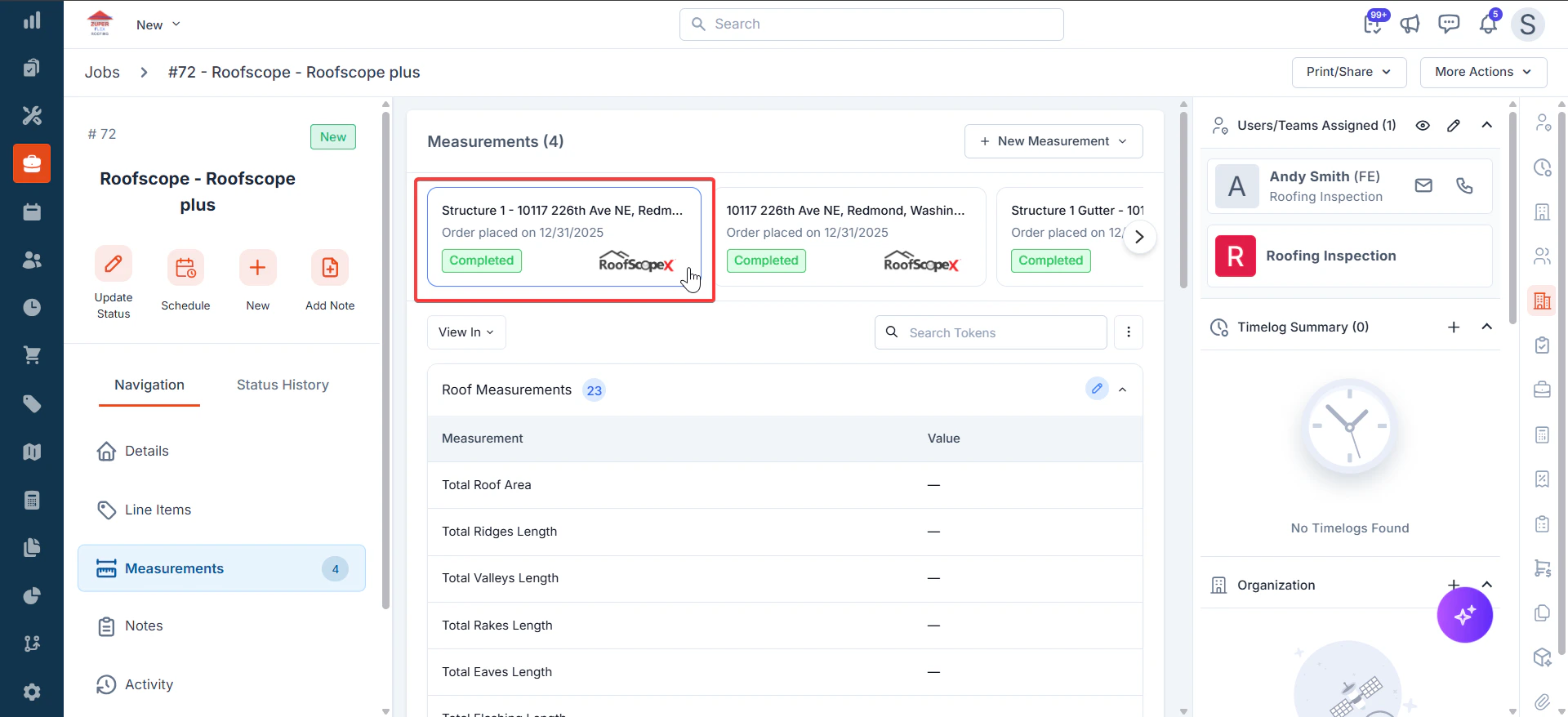
Task: Select the Structure 1 Gutter measurement card
Action: [1070, 237]
